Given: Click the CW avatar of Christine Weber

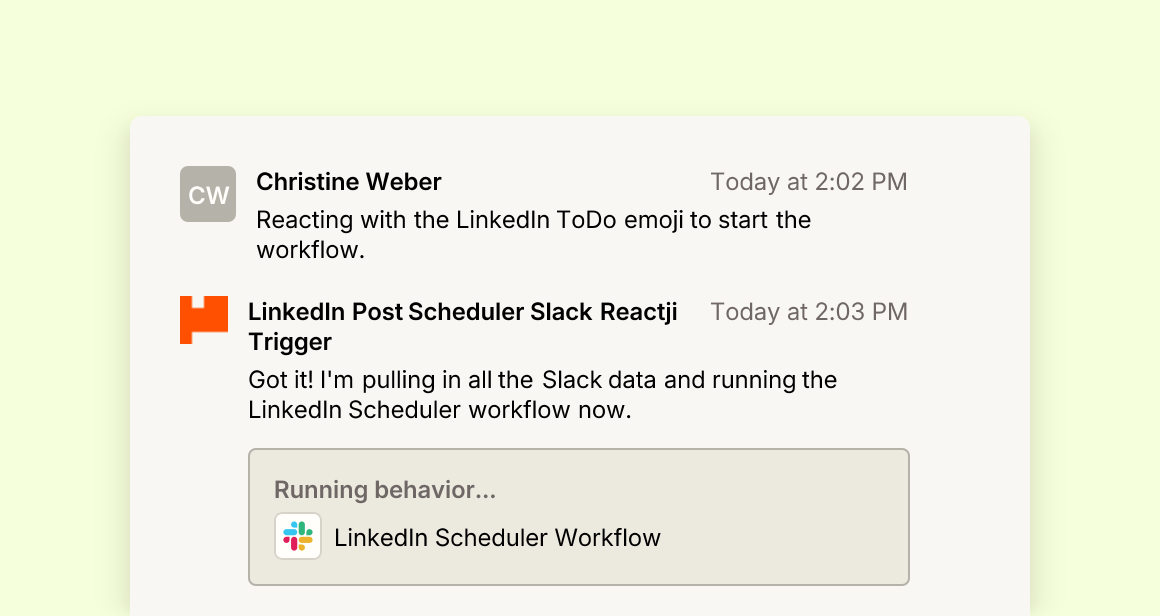Looking at the screenshot, I should [208, 194].
